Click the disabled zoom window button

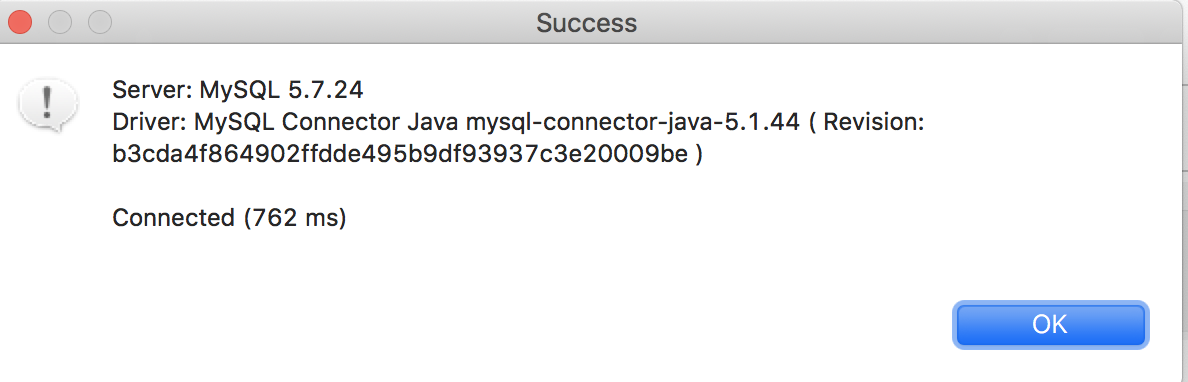pos(100,22)
